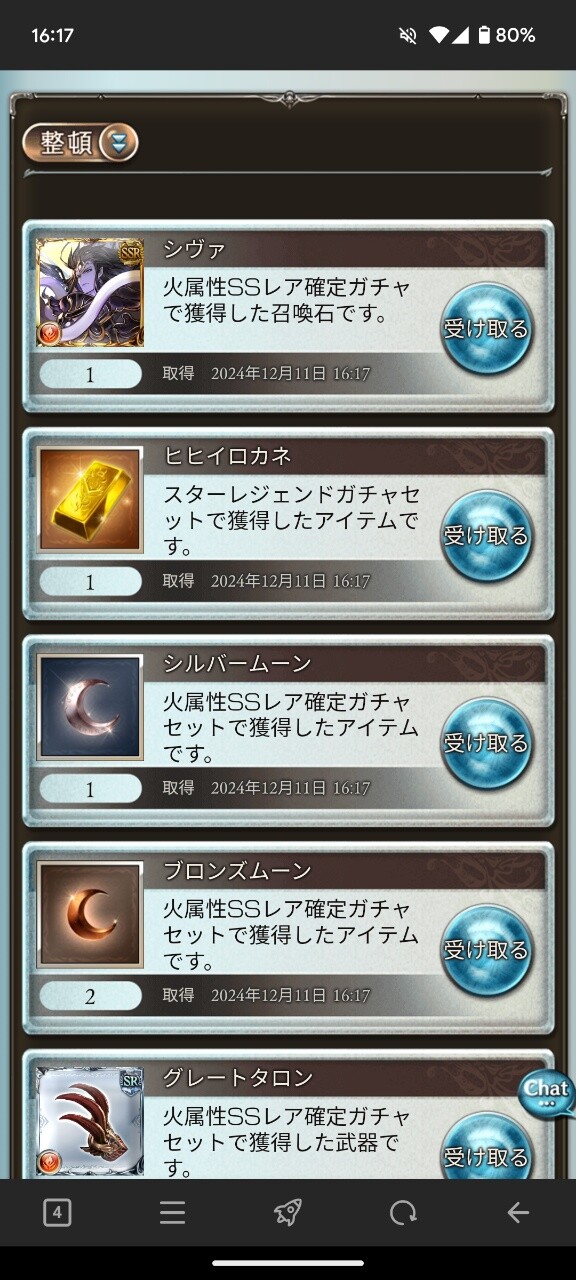Viewport: 576px width, 1280px height.
Task: Receive the ブロンズムーン items
Action: 486,950
